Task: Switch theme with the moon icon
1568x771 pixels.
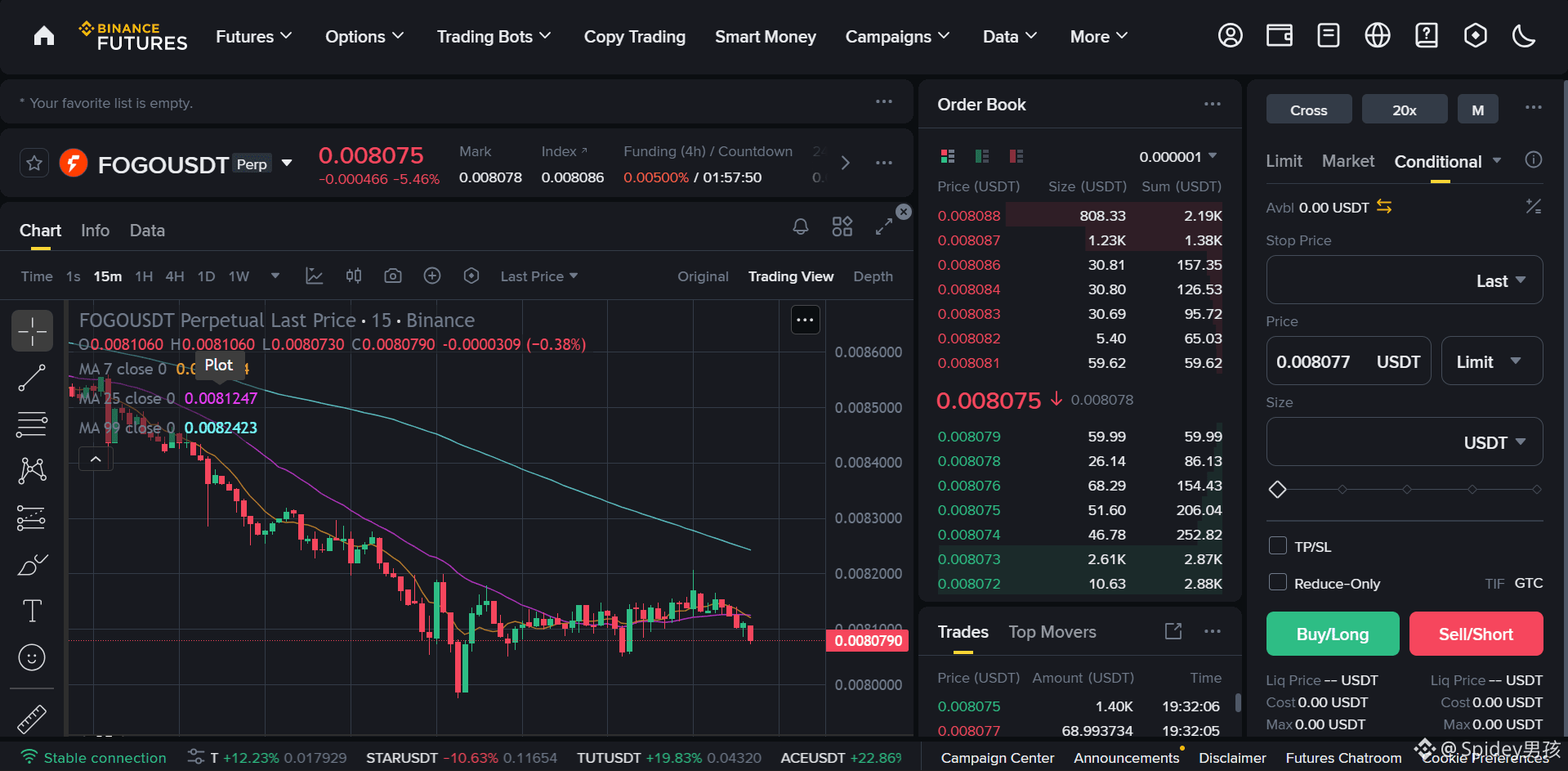Action: click(1524, 36)
